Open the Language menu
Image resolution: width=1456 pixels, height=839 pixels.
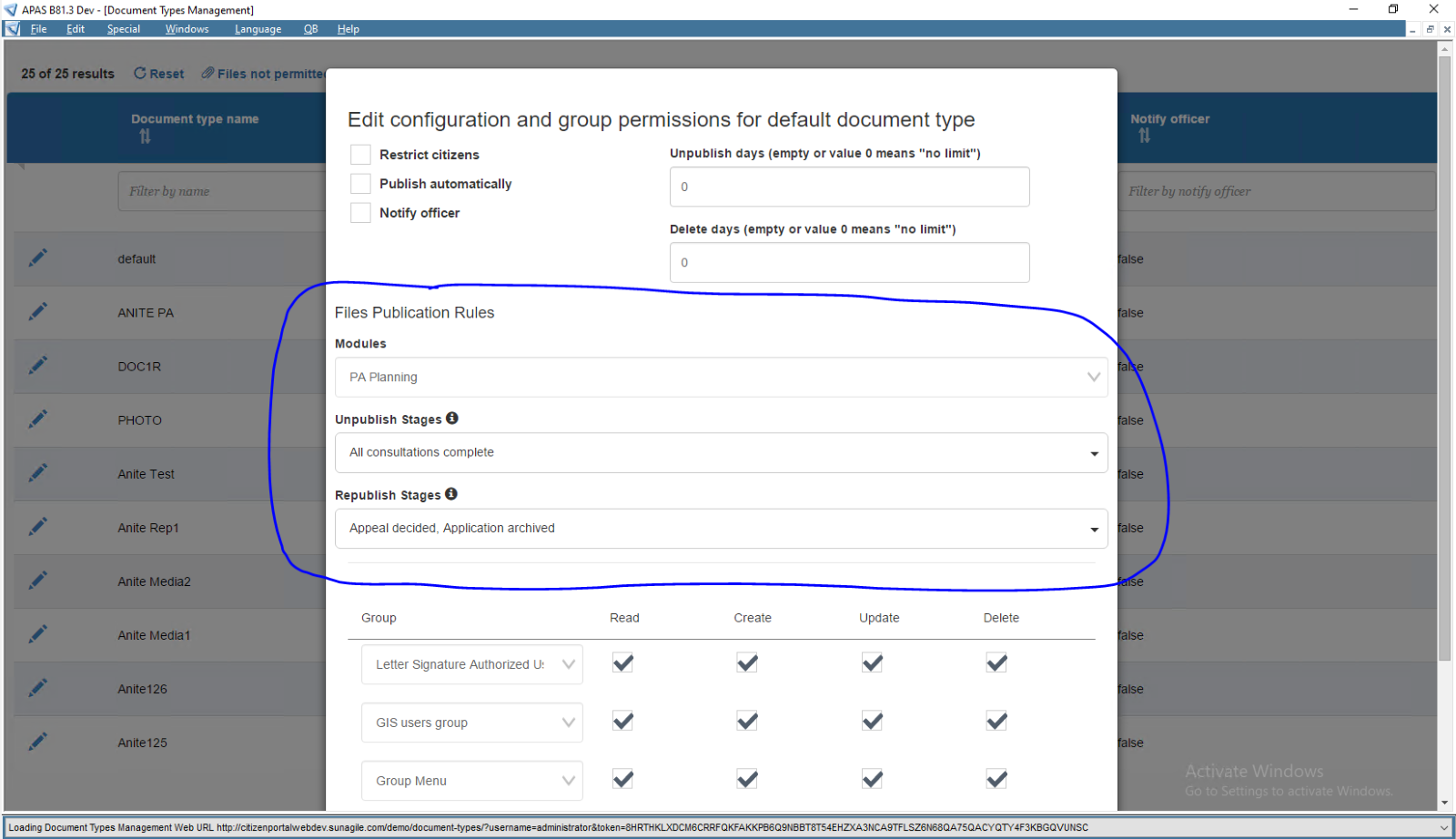coord(258,29)
